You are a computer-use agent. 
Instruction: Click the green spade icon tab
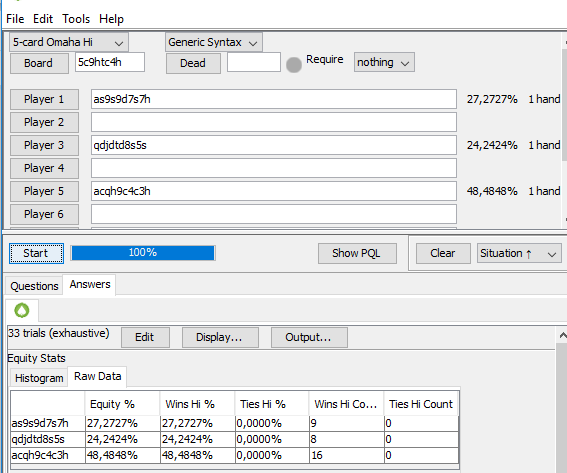pos(22,310)
